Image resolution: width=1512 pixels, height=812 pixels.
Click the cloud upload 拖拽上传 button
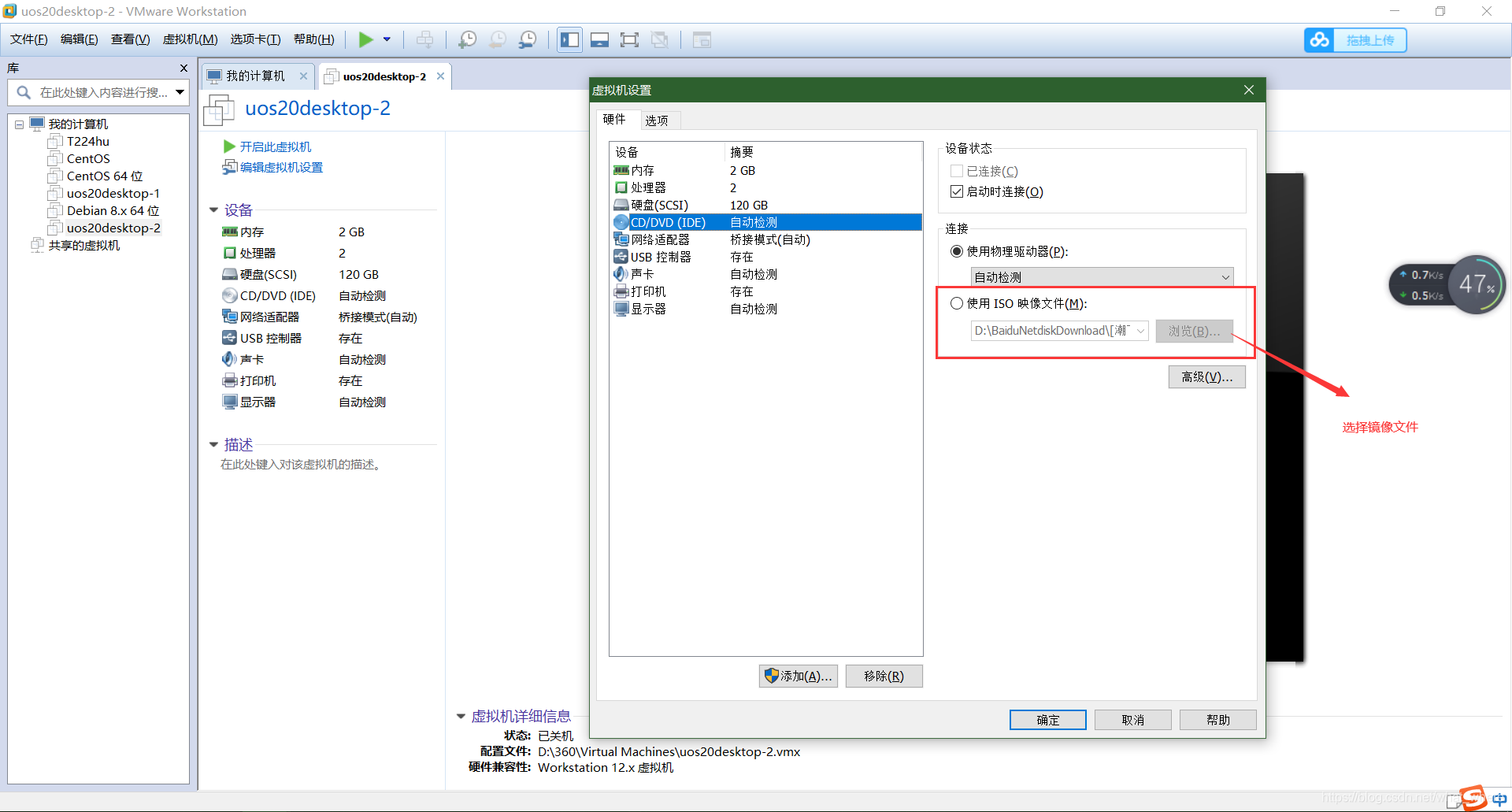pos(1355,40)
